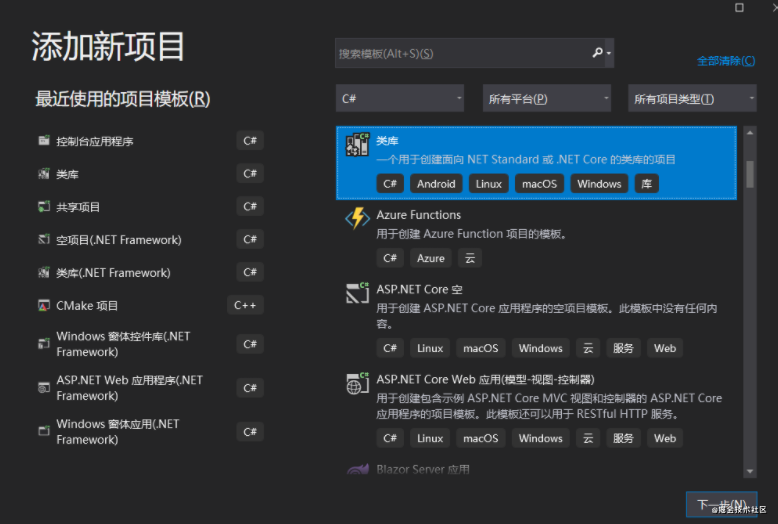Open the 所有项目类型 project type dropdown
Screen dimensions: 778x524
pos(692,98)
